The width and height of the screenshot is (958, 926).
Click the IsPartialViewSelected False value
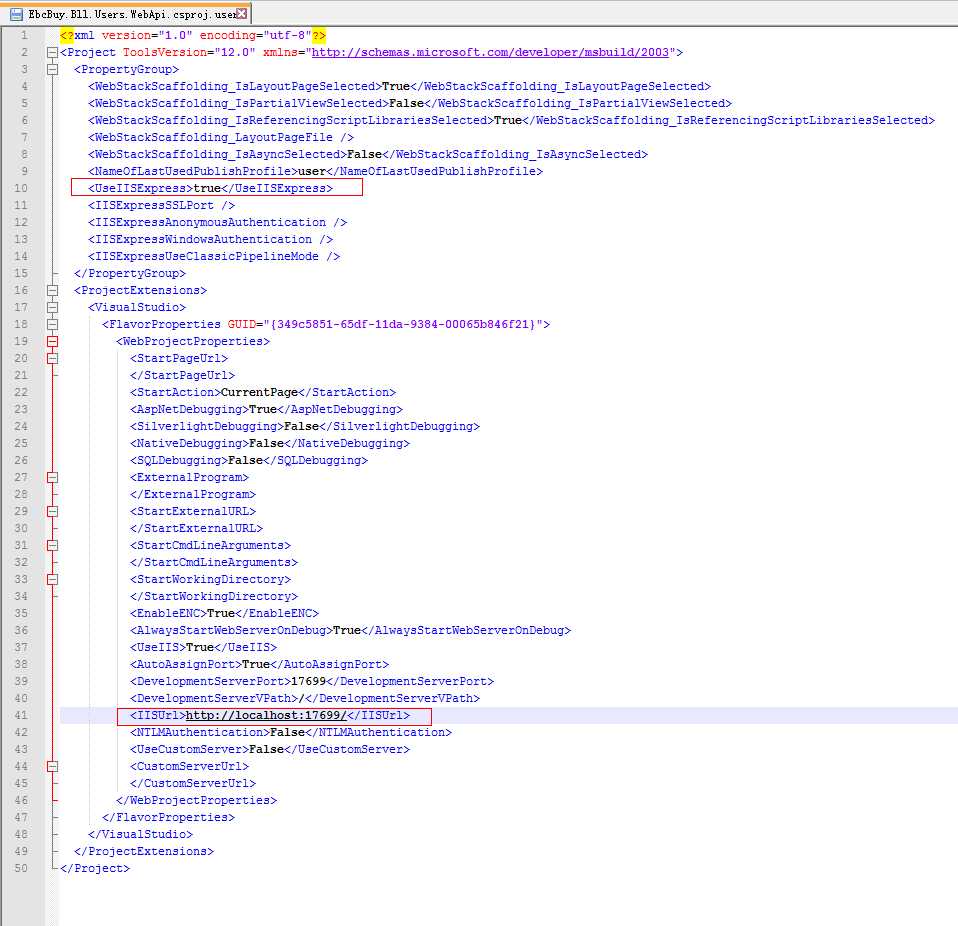pos(406,103)
